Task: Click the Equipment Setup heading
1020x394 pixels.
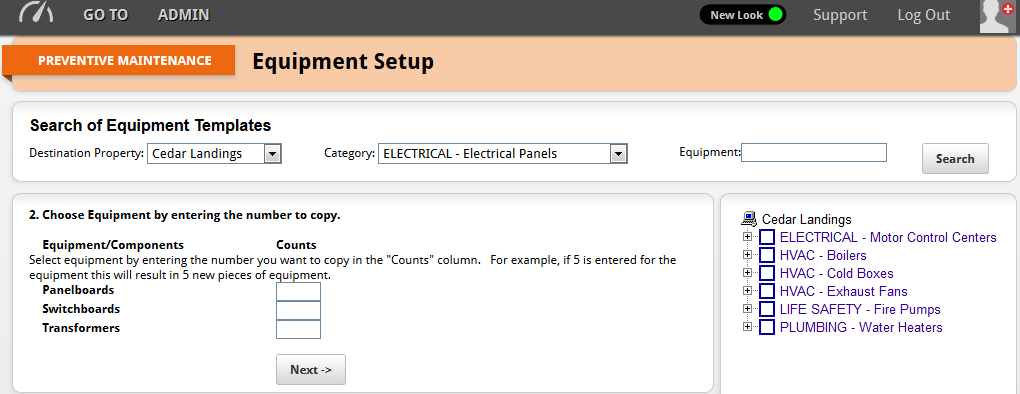Action: click(343, 62)
